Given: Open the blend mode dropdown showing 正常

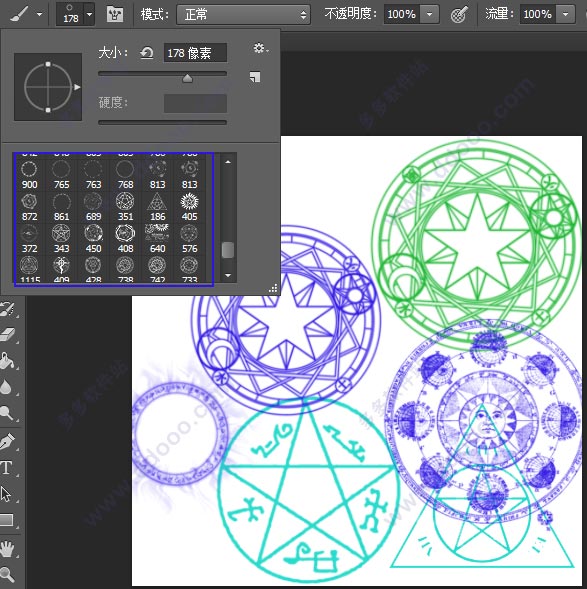Looking at the screenshot, I should [x=243, y=15].
